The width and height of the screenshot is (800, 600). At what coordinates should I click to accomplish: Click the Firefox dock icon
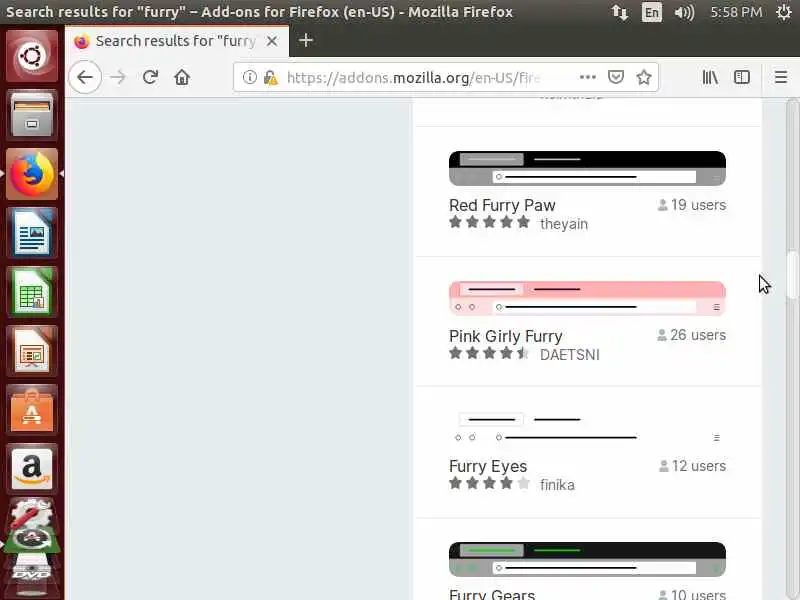[32, 174]
